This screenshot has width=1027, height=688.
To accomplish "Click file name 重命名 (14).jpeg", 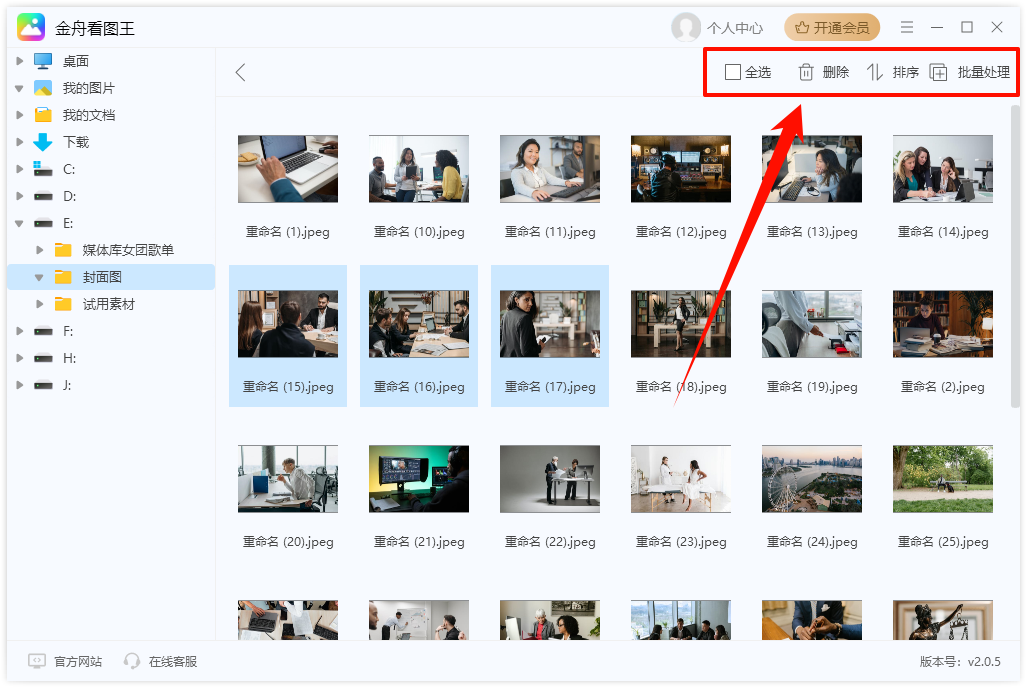I will pos(943,231).
